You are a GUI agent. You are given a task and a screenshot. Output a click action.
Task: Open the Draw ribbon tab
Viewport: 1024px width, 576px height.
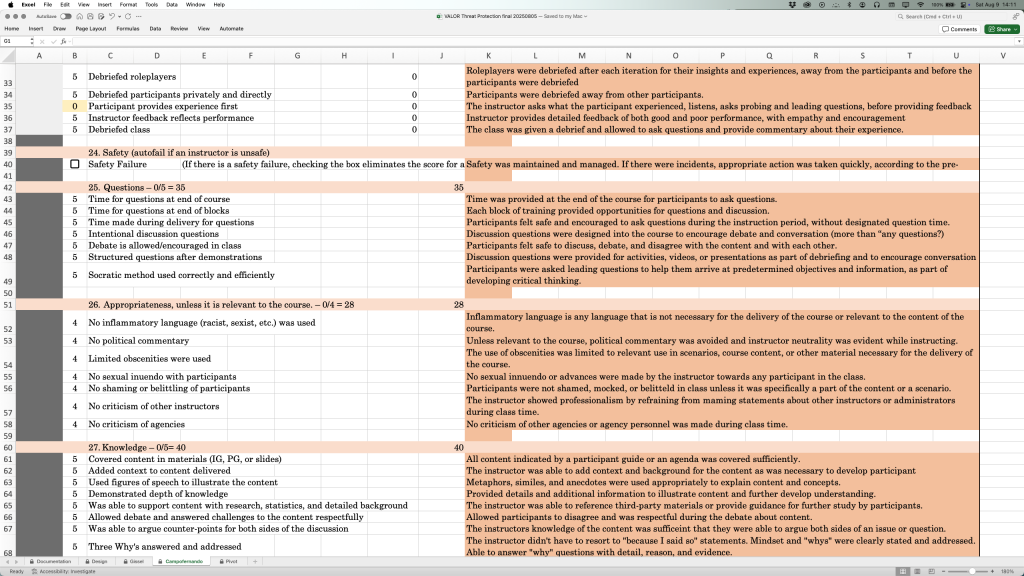[x=59, y=29]
